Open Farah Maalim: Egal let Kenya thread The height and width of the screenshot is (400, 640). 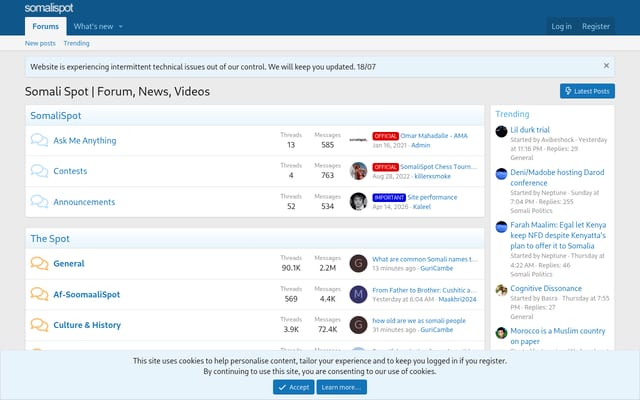[x=558, y=236]
